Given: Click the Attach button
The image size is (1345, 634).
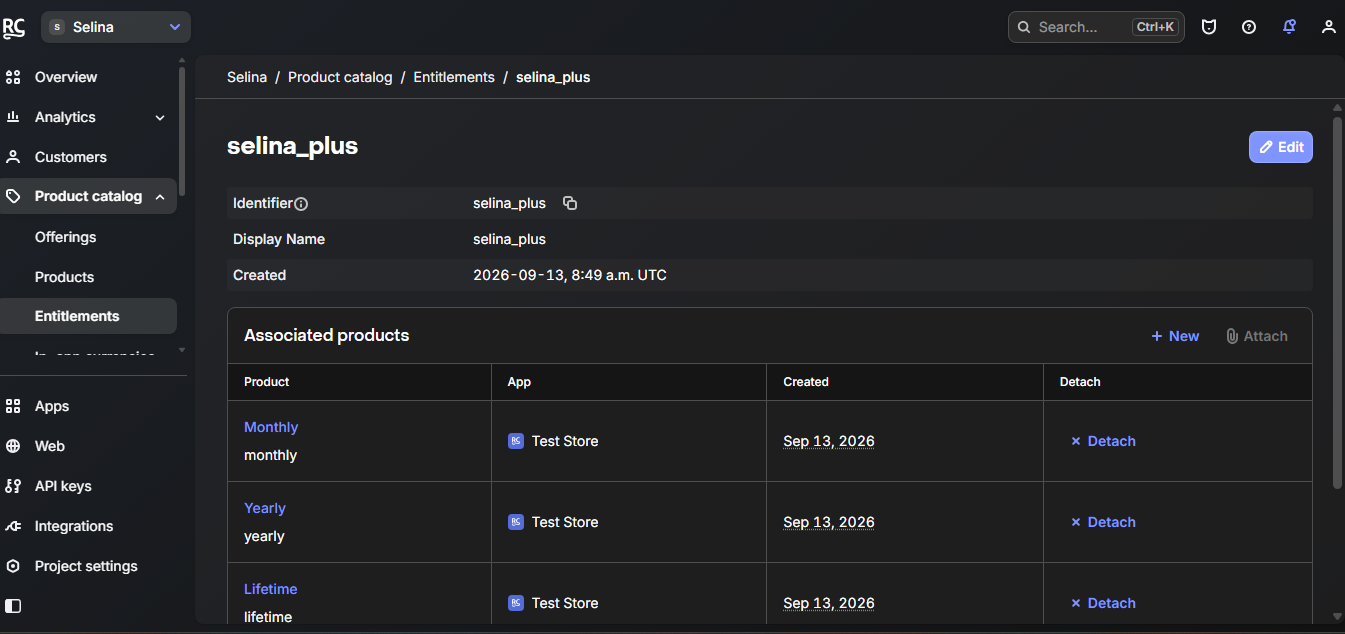Looking at the screenshot, I should coord(1257,336).
